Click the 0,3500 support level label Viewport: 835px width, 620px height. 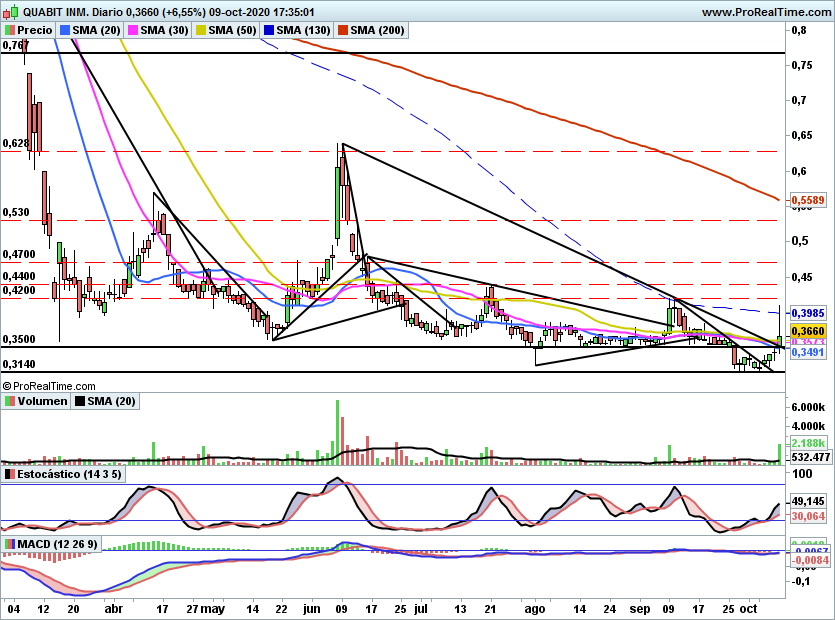tap(19, 339)
